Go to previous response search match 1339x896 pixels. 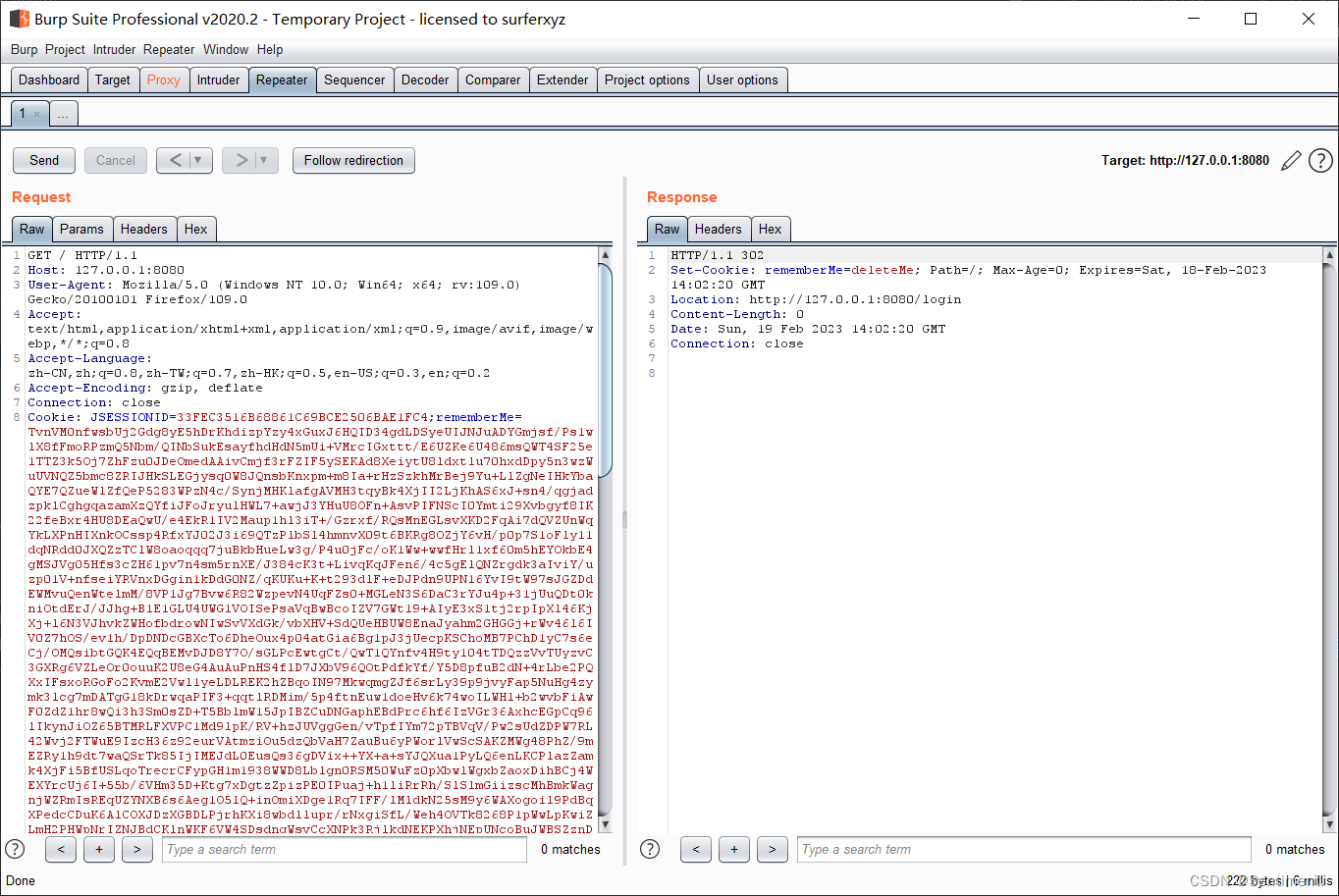tap(695, 850)
